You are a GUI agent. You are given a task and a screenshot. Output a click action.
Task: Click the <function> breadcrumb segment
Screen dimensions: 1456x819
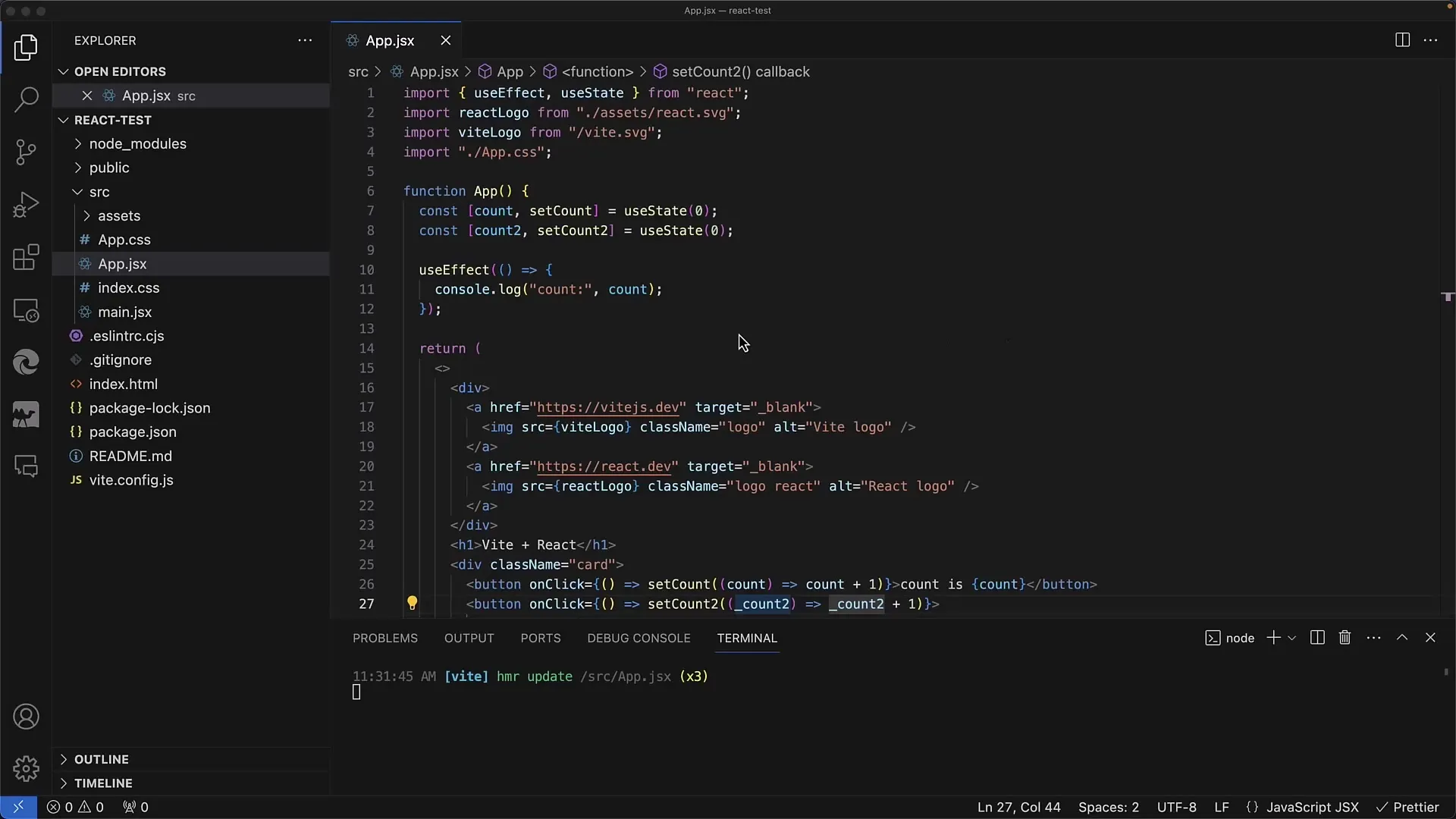pyautogui.click(x=588, y=71)
